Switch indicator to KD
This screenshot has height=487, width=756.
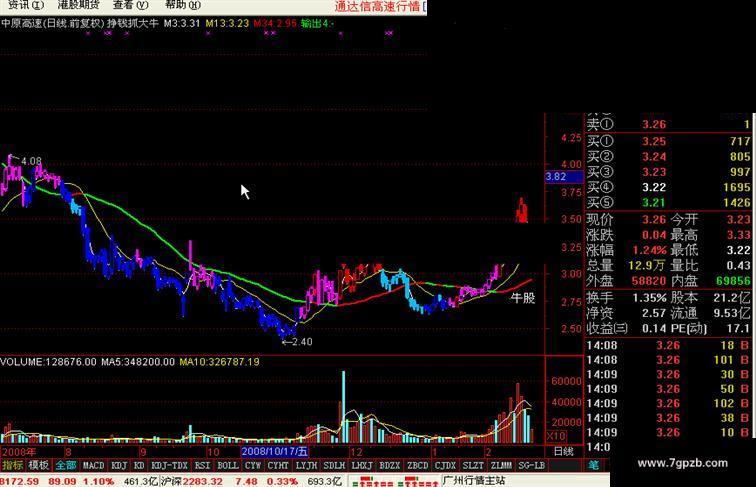pos(139,465)
